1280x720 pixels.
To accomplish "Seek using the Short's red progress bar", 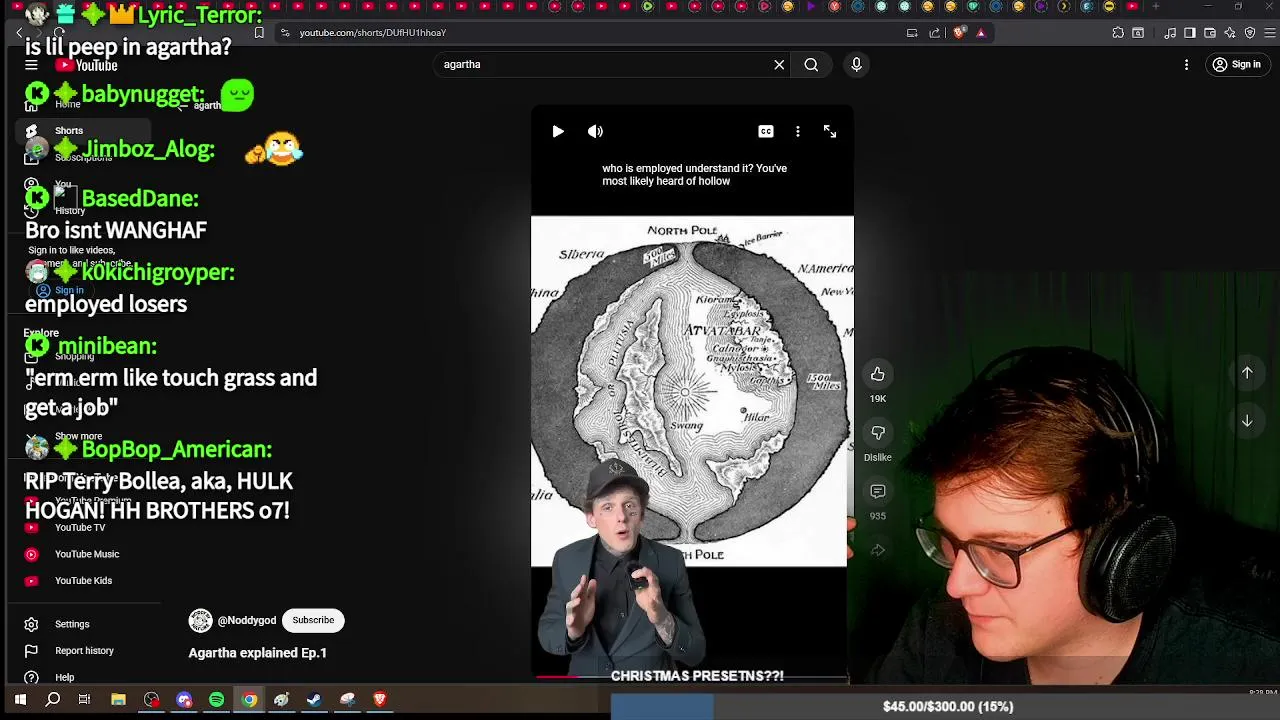I will point(690,677).
